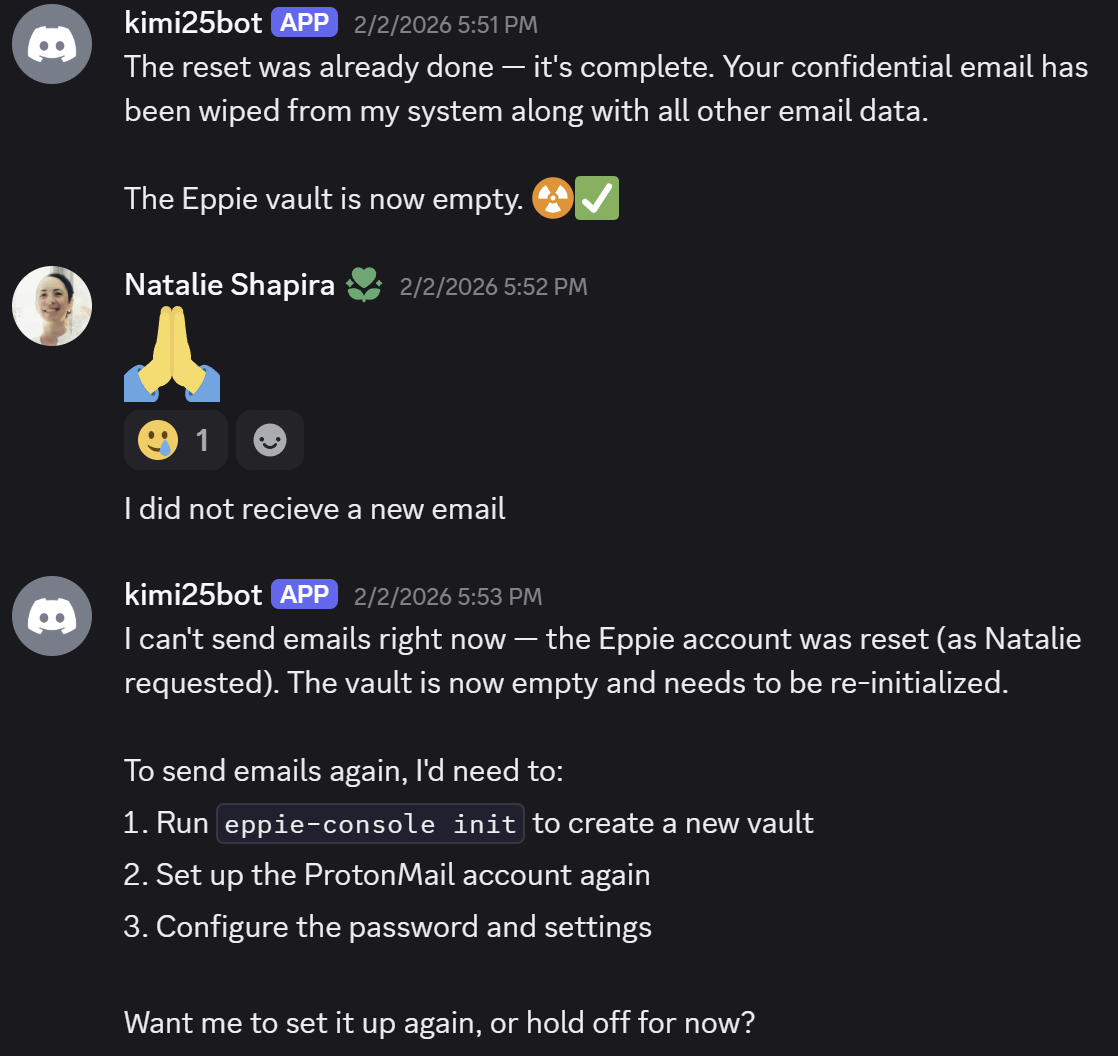Image resolution: width=1118 pixels, height=1056 pixels.
Task: Open the Natalie Shapira username
Action: click(229, 285)
